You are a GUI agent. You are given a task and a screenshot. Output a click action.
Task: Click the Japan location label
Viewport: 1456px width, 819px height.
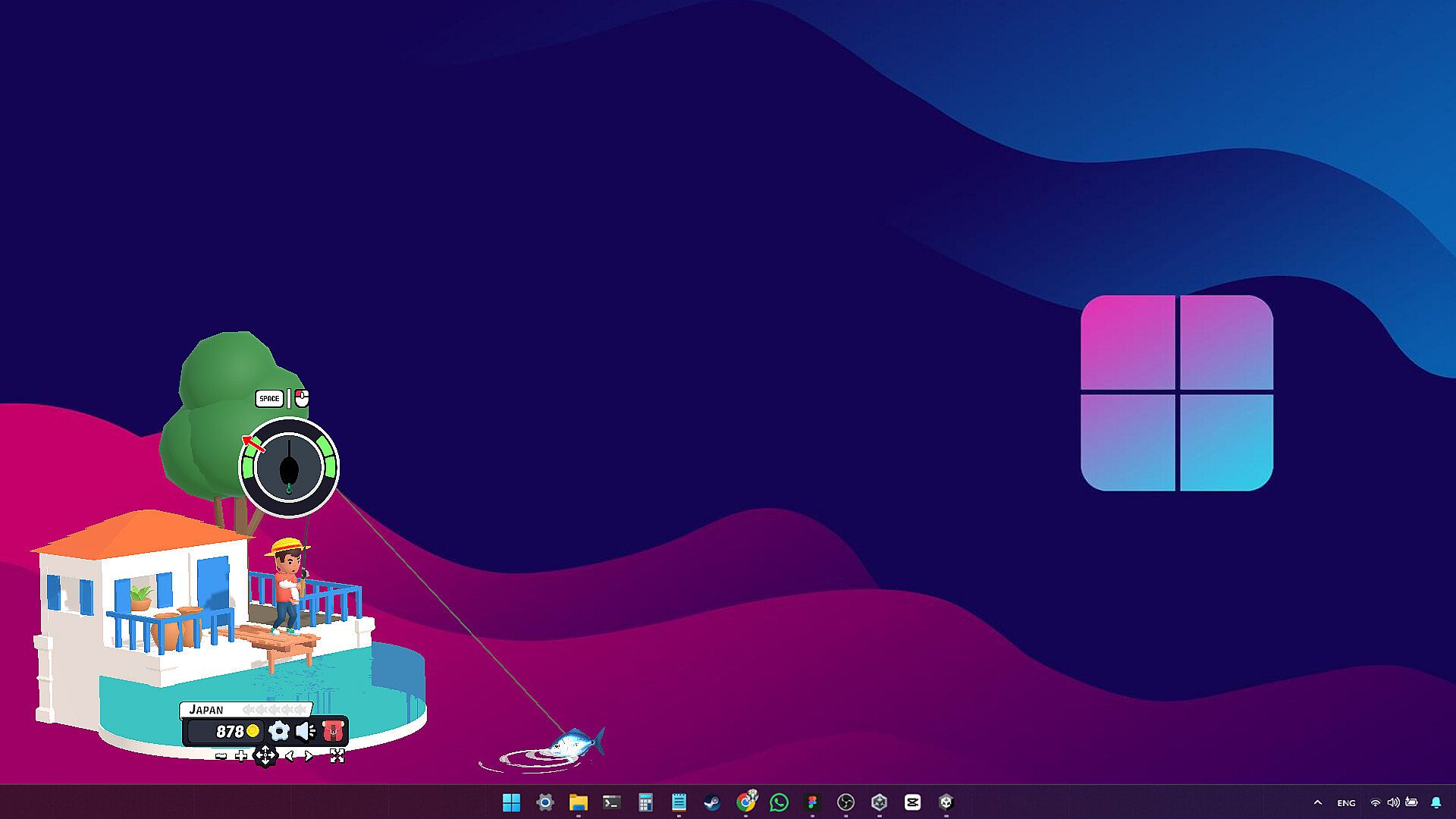(x=206, y=710)
